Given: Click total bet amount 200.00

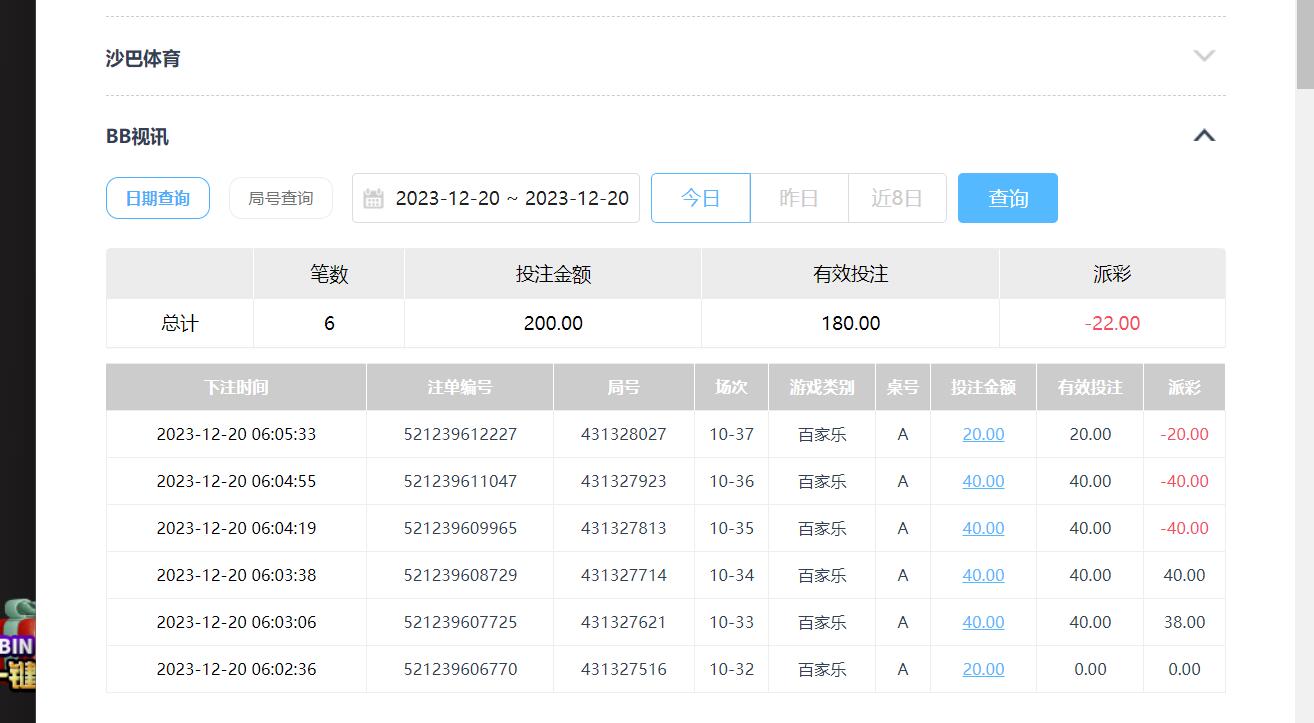Looking at the screenshot, I should (x=553, y=323).
